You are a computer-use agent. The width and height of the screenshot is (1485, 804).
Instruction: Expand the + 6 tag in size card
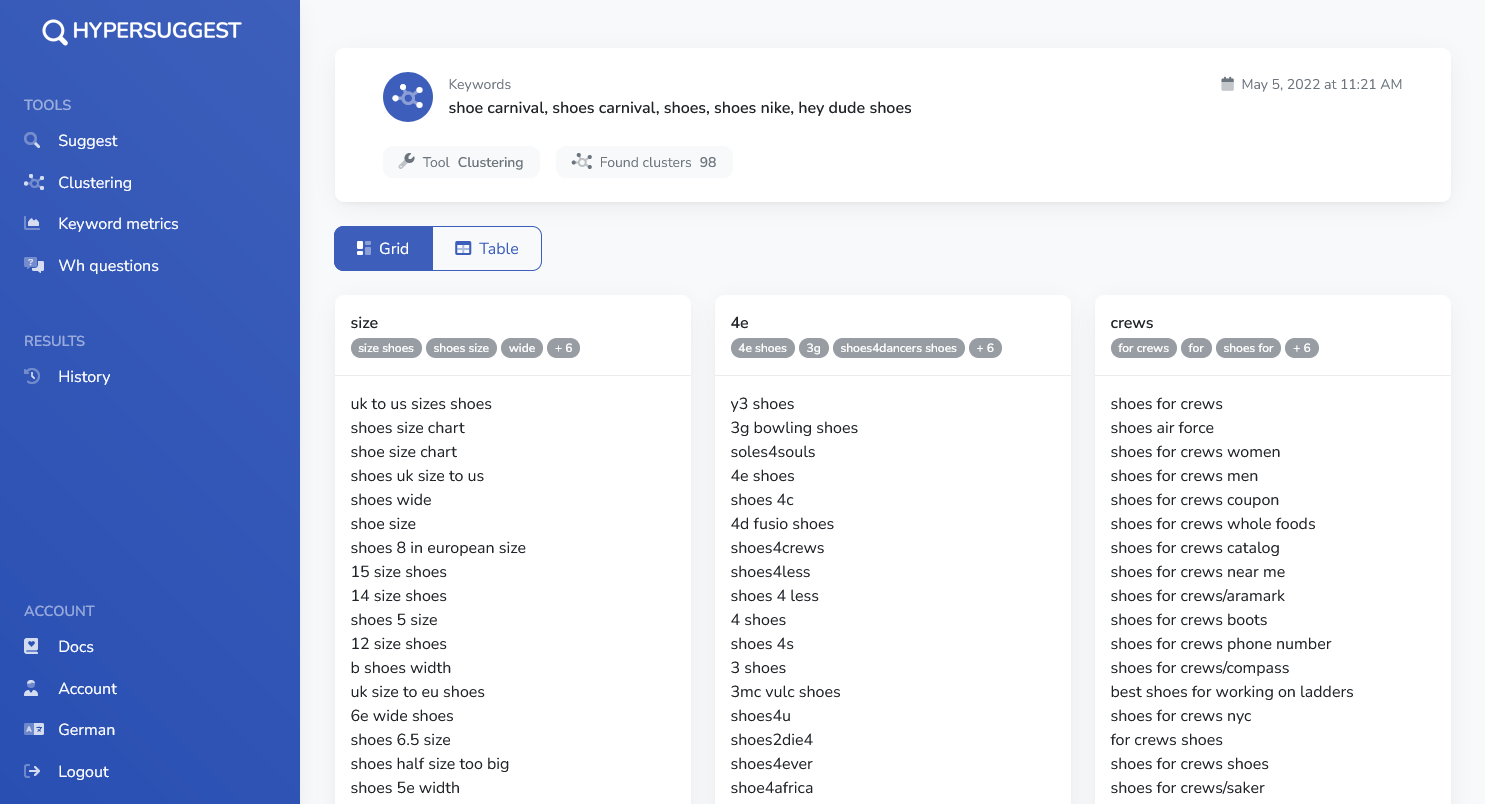click(564, 348)
